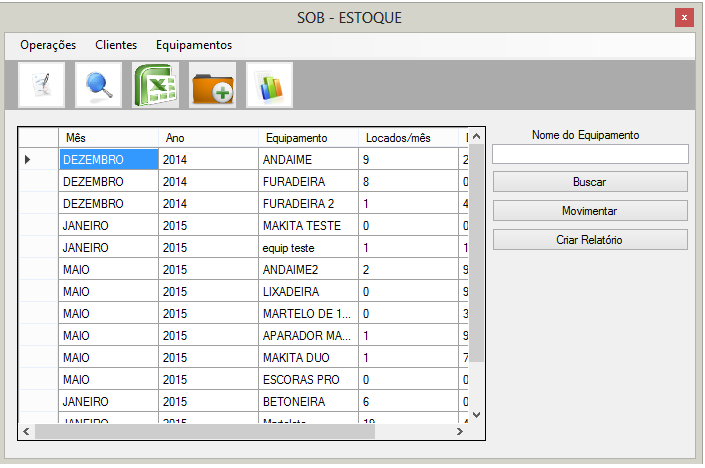The image size is (705, 468).
Task: Focus the Nome do Equipamento text field
Action: (x=589, y=154)
